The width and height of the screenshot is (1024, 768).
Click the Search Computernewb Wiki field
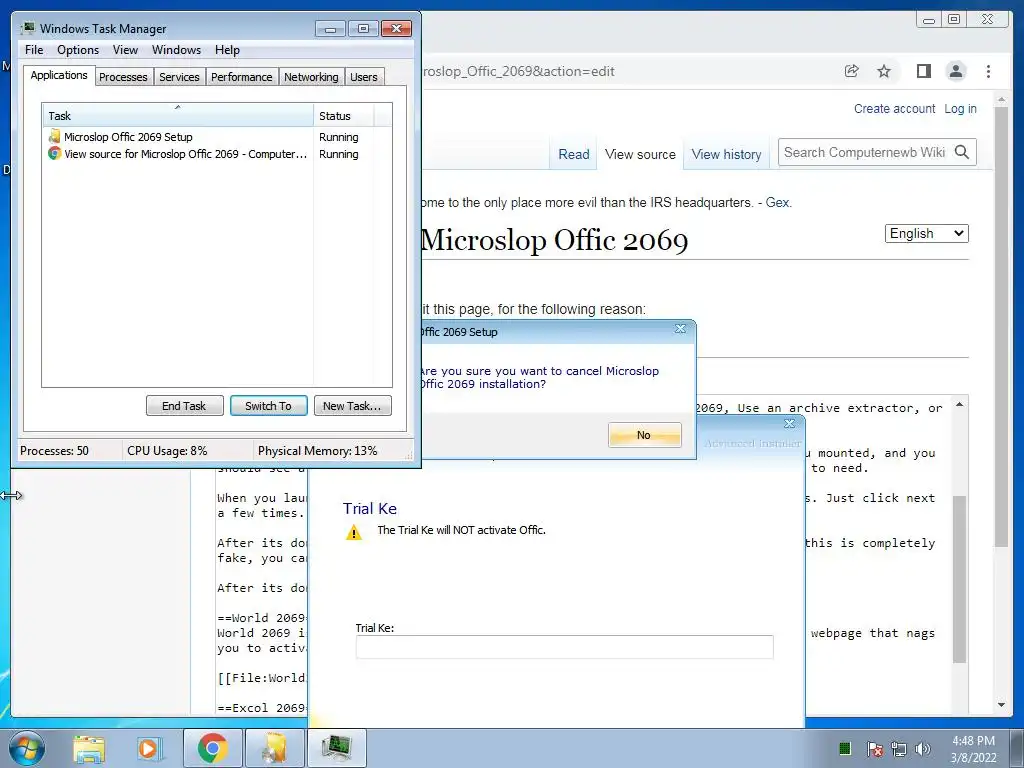click(x=863, y=152)
